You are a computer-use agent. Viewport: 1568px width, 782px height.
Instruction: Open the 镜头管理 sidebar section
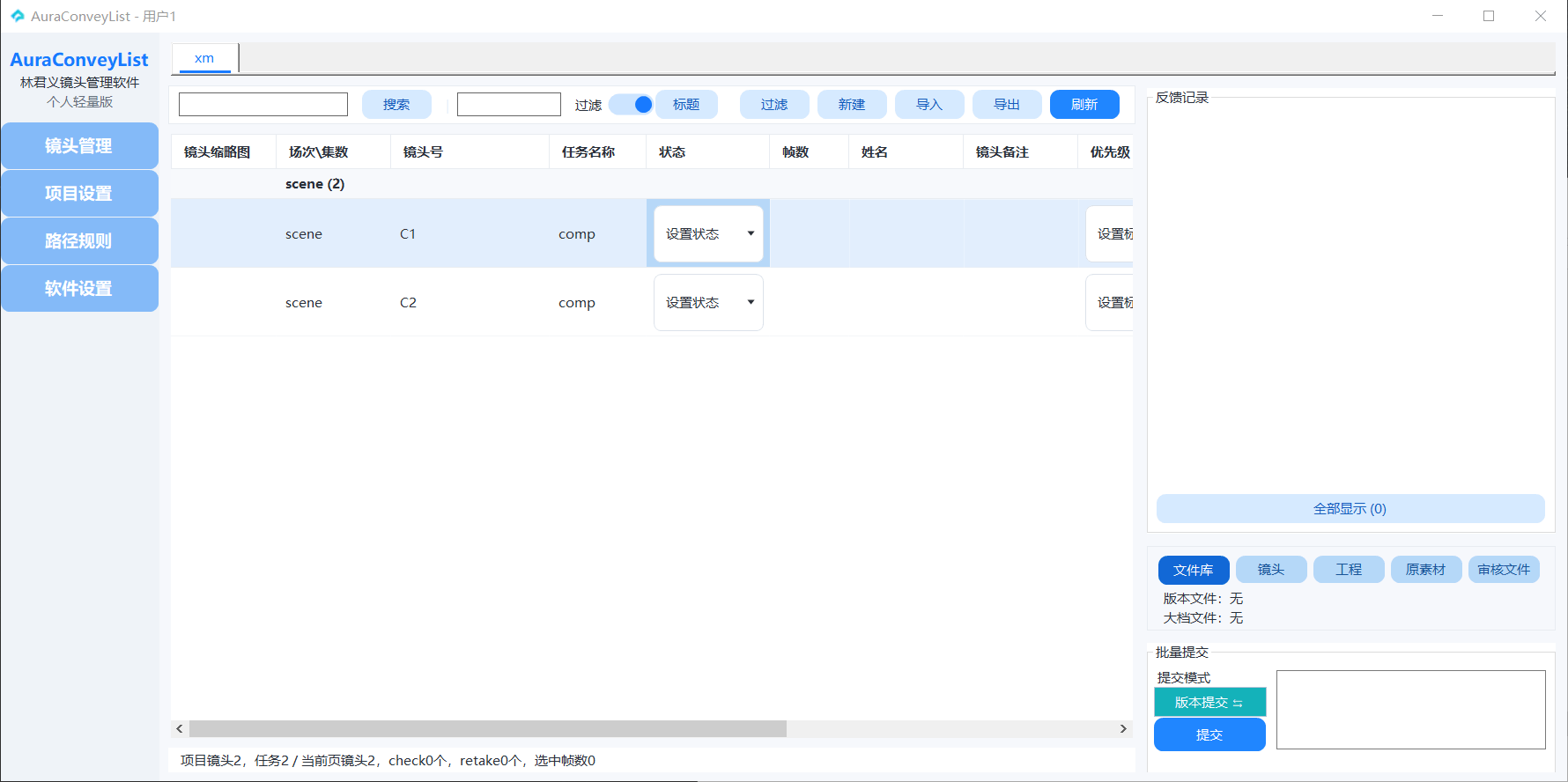[79, 145]
